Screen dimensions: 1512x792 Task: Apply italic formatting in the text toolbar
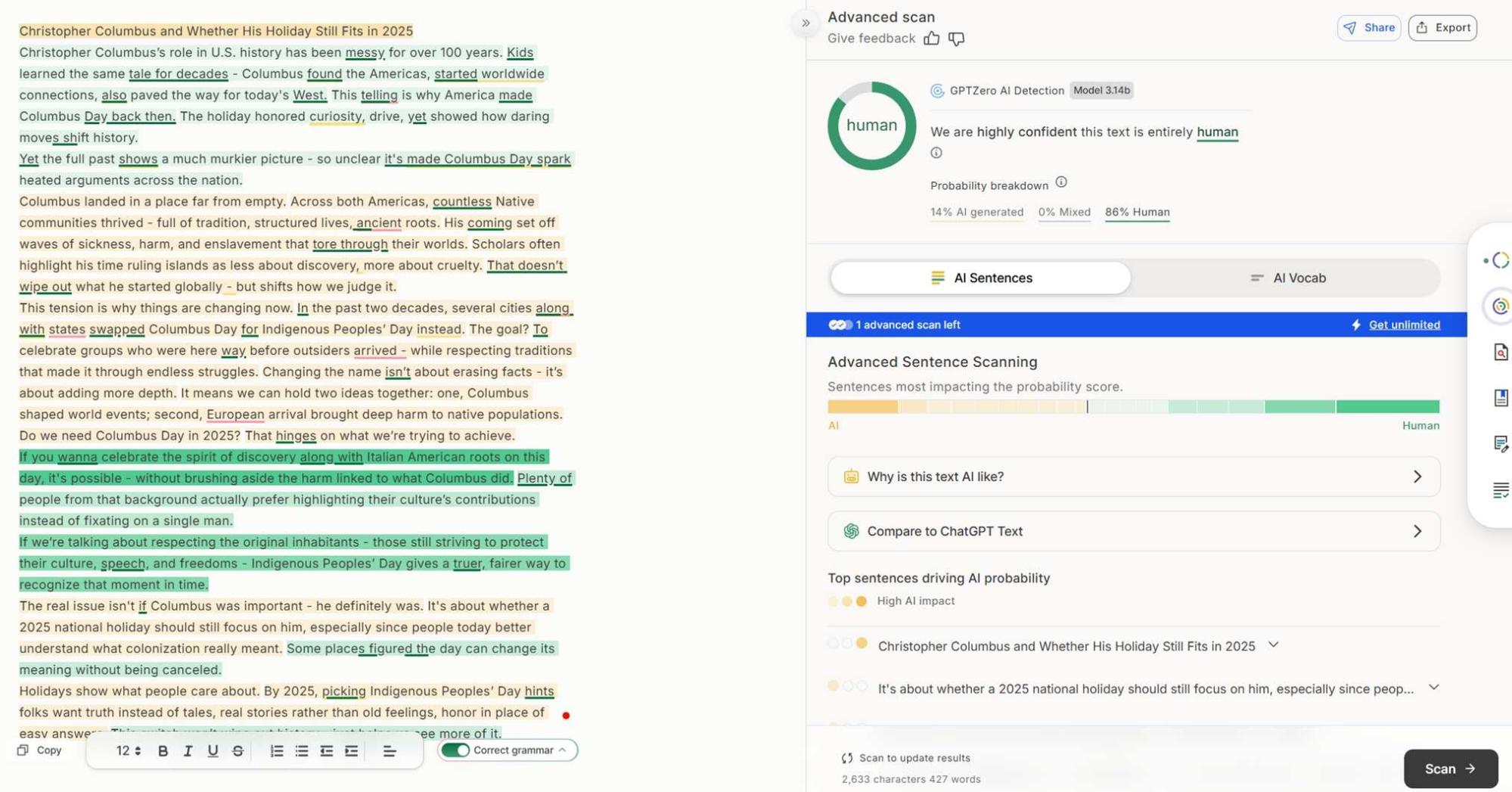click(x=188, y=750)
